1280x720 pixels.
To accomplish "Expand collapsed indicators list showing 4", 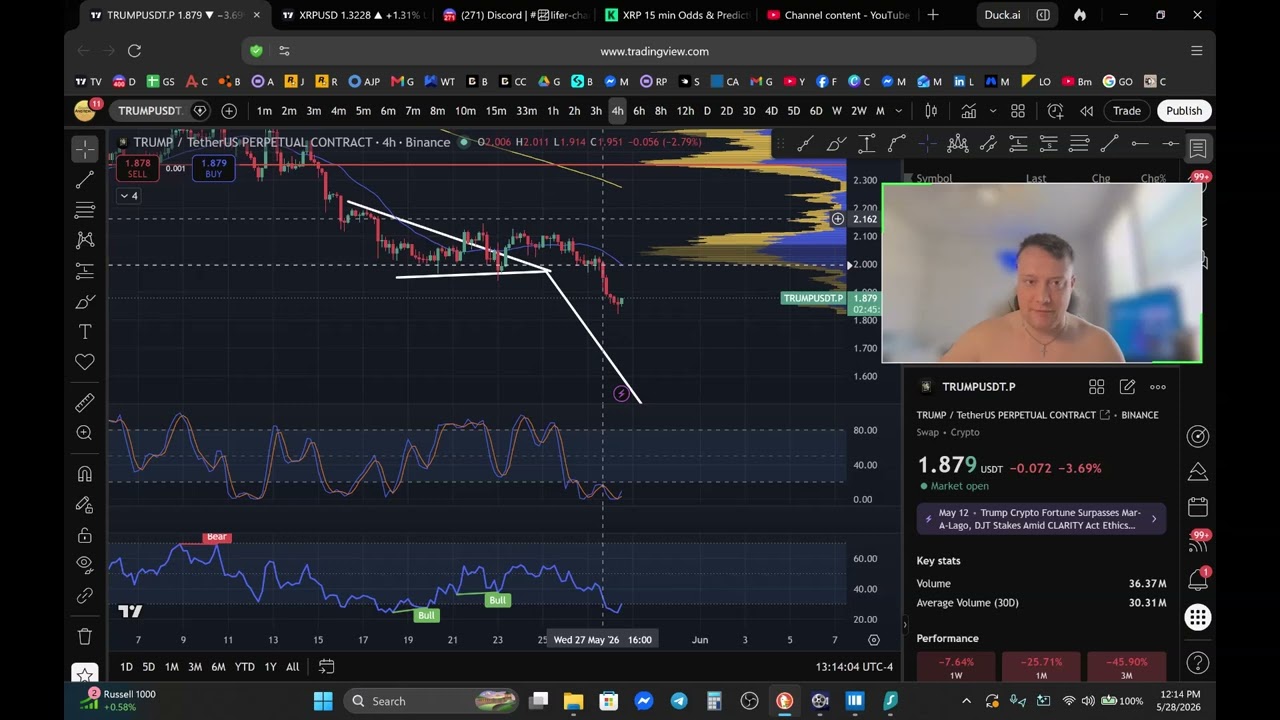I will (129, 196).
